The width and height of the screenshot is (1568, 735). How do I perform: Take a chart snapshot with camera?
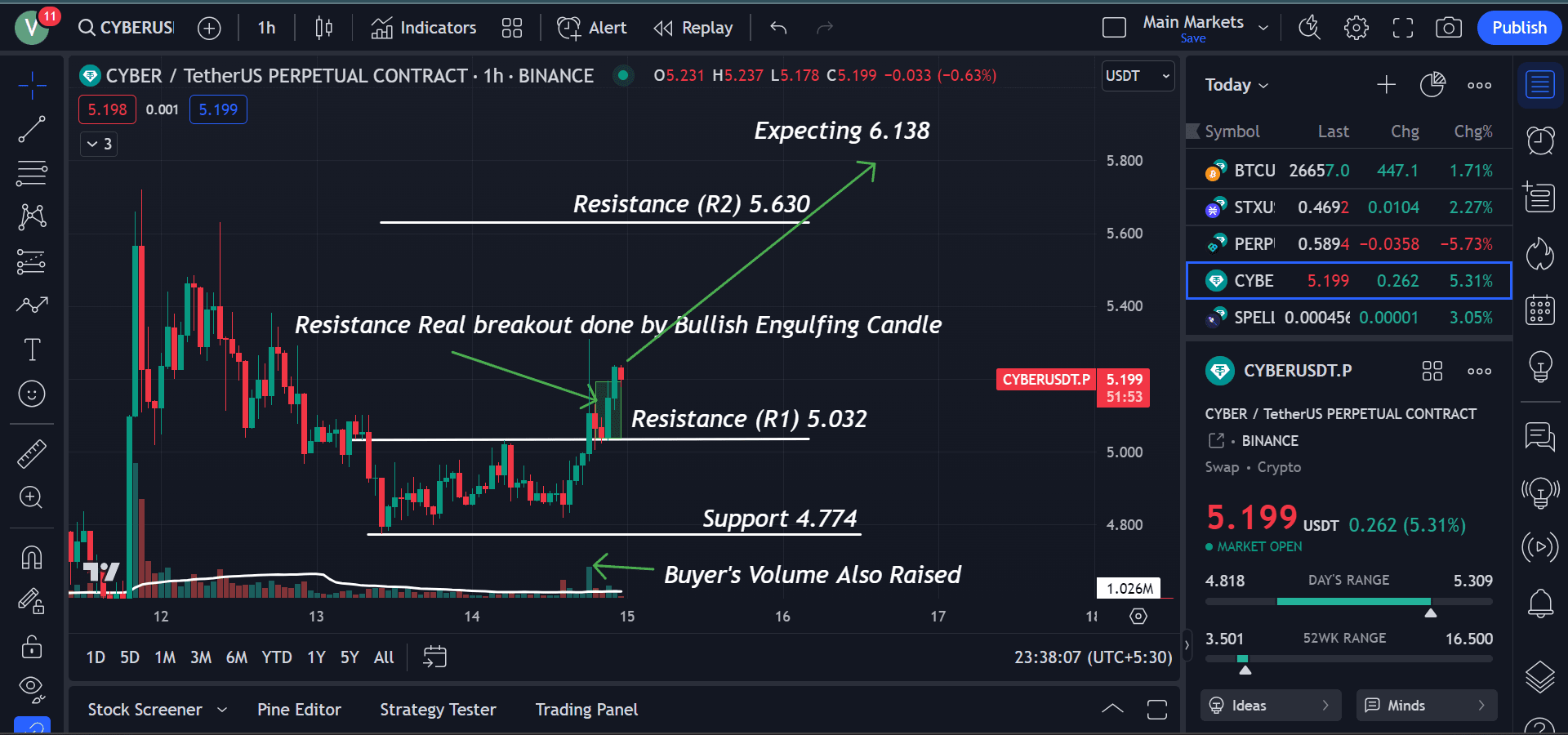coord(1449,28)
